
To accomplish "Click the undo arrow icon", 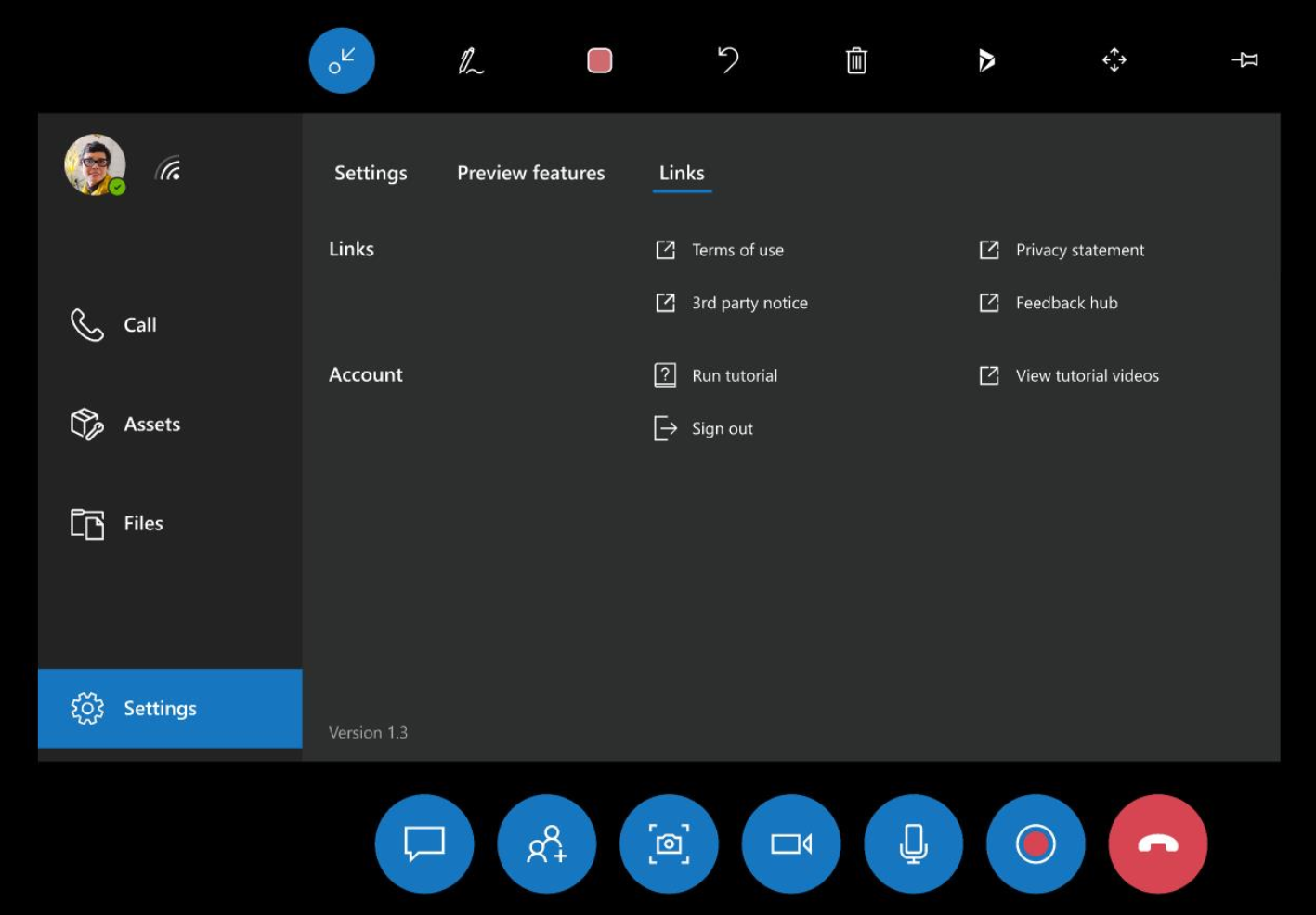I will tap(728, 61).
